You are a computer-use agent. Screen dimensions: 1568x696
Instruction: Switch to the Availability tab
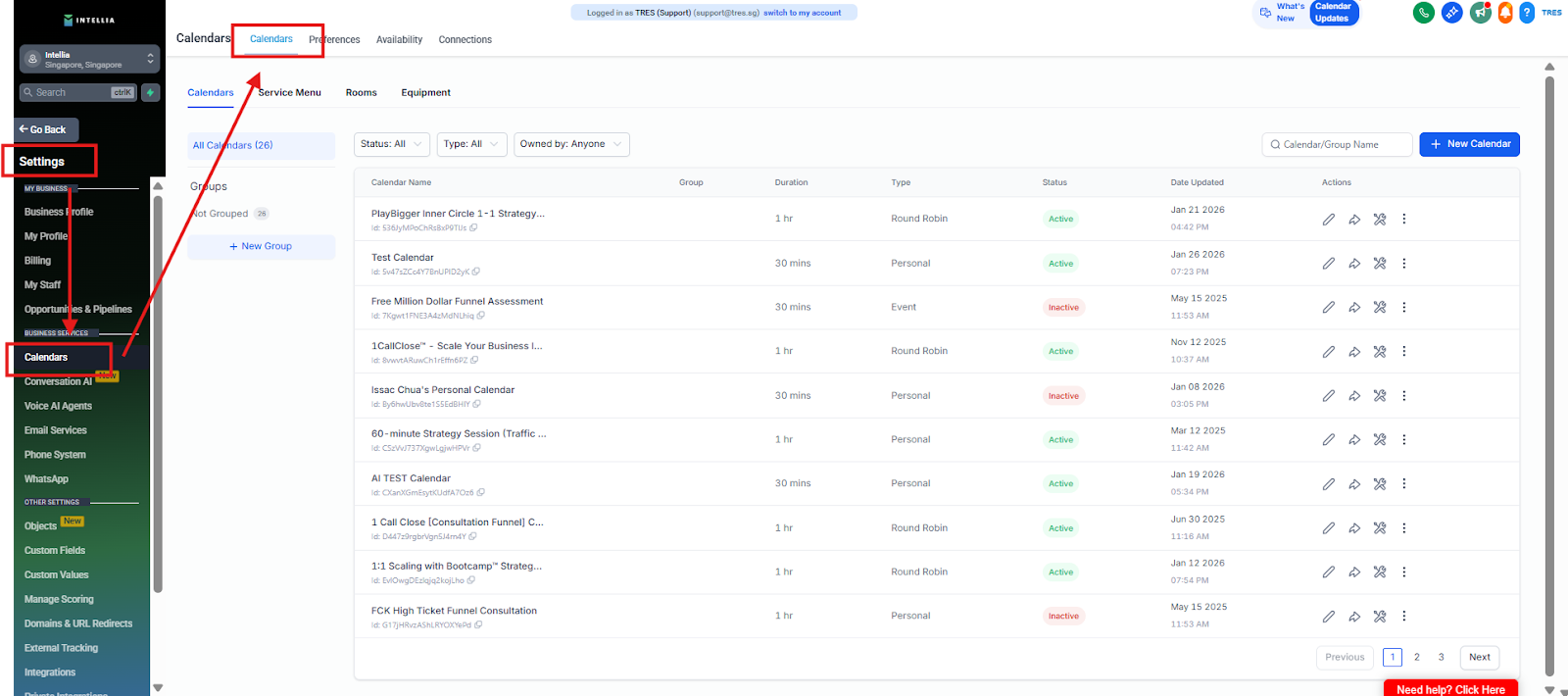[399, 39]
